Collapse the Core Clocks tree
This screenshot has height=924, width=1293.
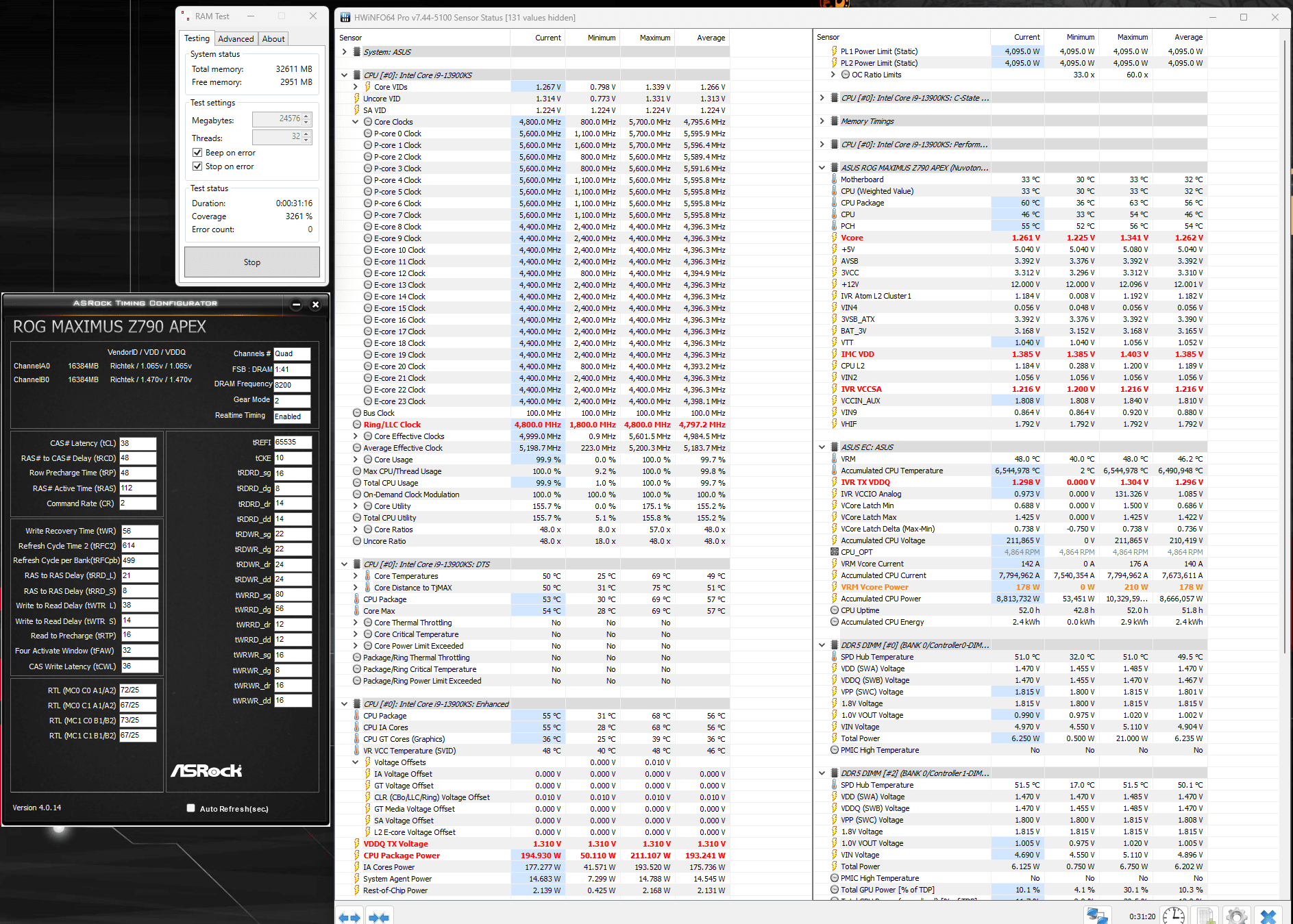point(356,122)
